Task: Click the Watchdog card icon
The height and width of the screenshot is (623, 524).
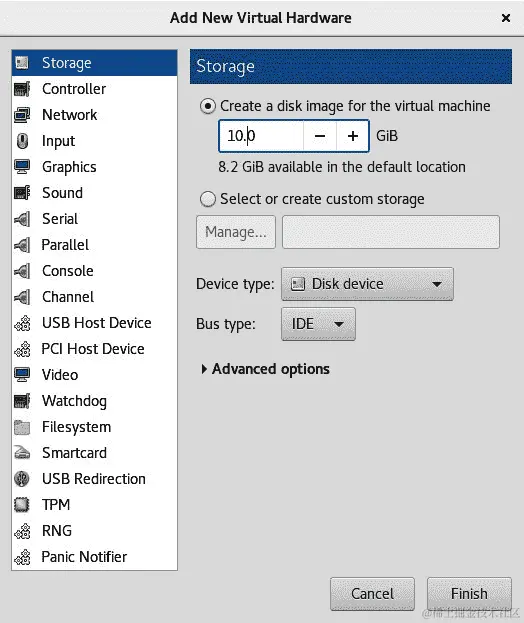Action: pos(22,401)
